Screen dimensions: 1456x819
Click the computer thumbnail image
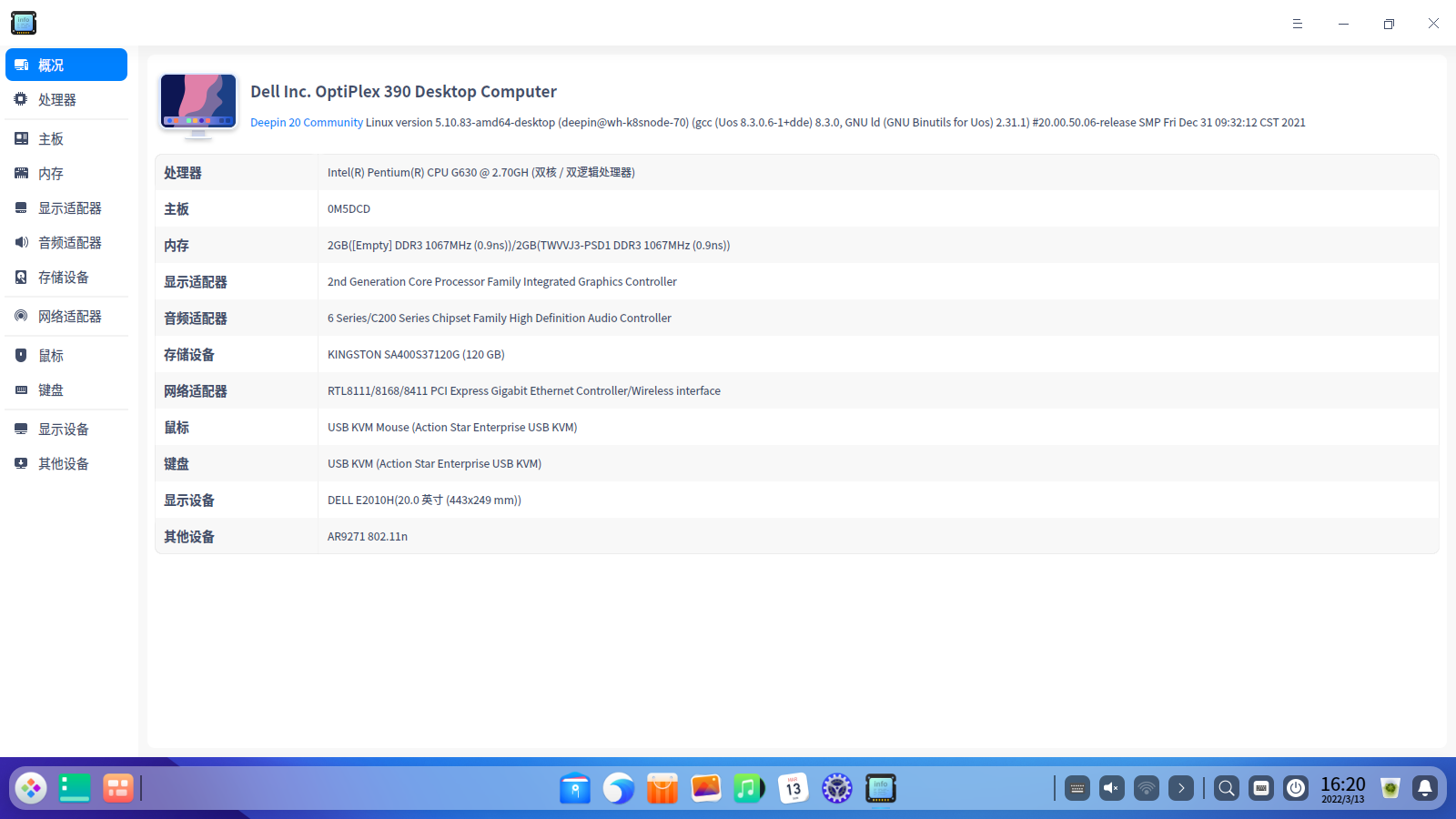pos(198,106)
